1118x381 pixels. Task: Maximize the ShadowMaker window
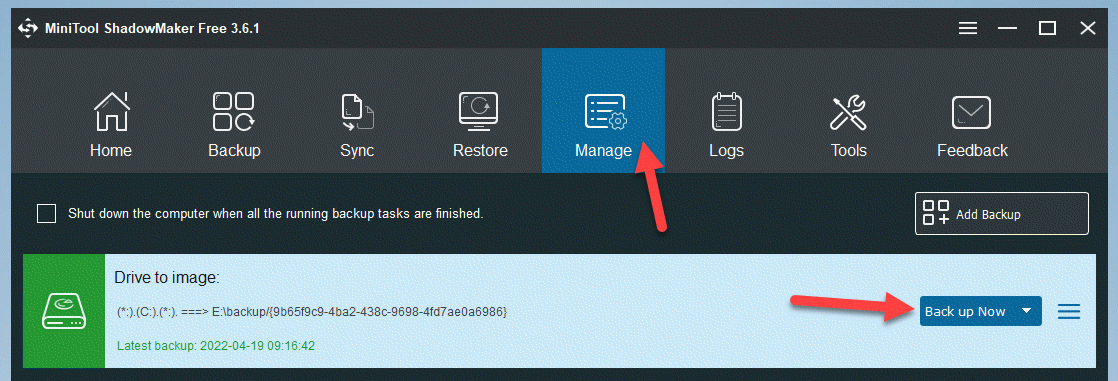tap(1047, 29)
